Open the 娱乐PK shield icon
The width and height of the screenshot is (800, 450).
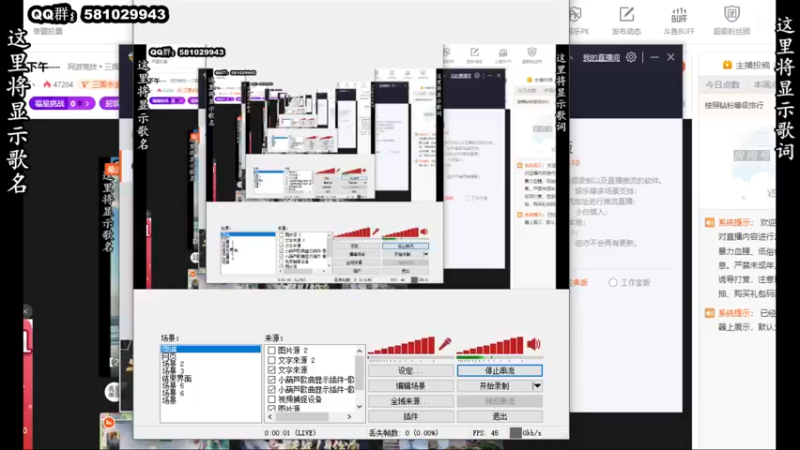(576, 14)
